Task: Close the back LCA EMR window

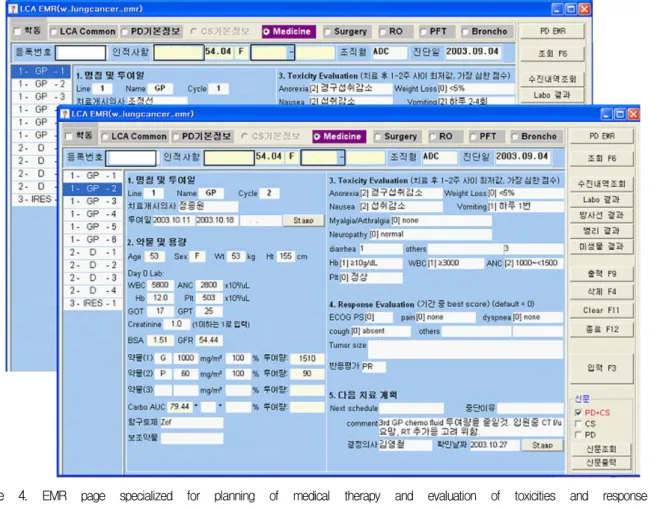Action: (x=585, y=9)
